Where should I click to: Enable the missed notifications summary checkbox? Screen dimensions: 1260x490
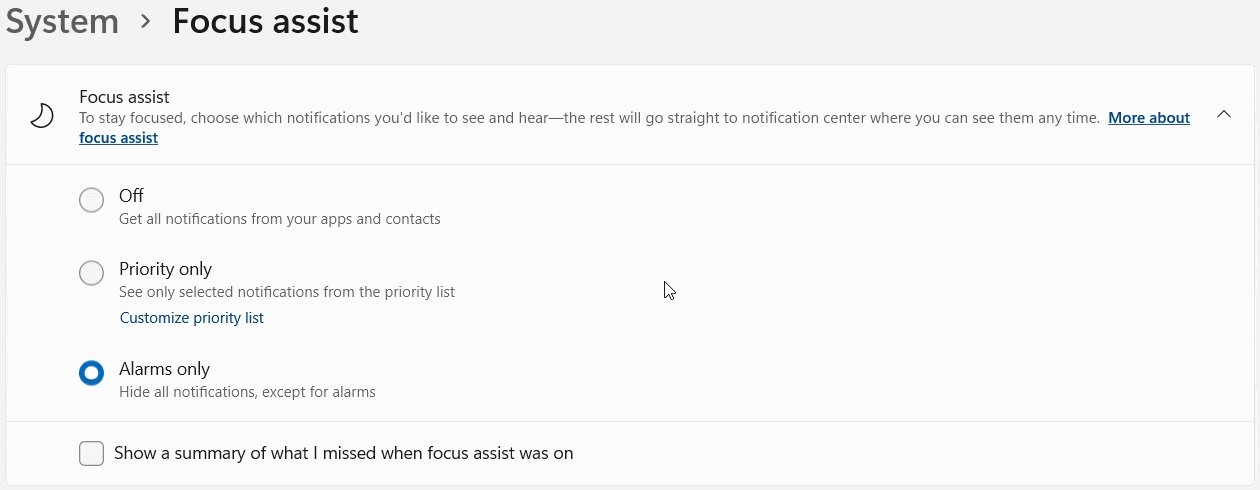[x=91, y=453]
